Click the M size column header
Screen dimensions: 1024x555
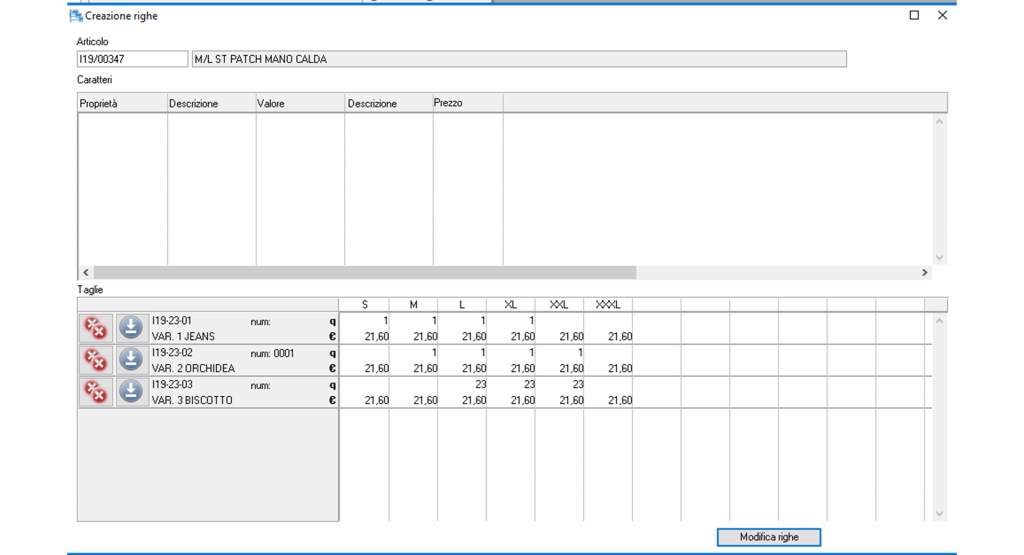point(413,305)
